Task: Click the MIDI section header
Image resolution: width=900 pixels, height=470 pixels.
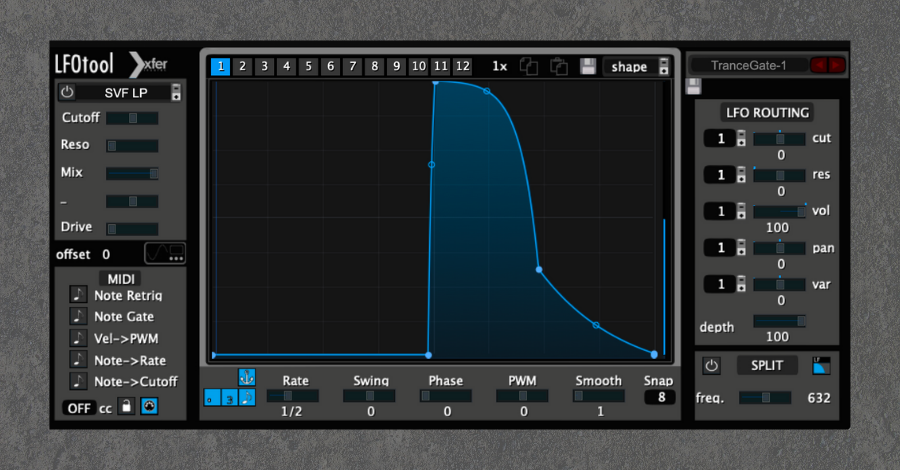Action: click(x=121, y=279)
